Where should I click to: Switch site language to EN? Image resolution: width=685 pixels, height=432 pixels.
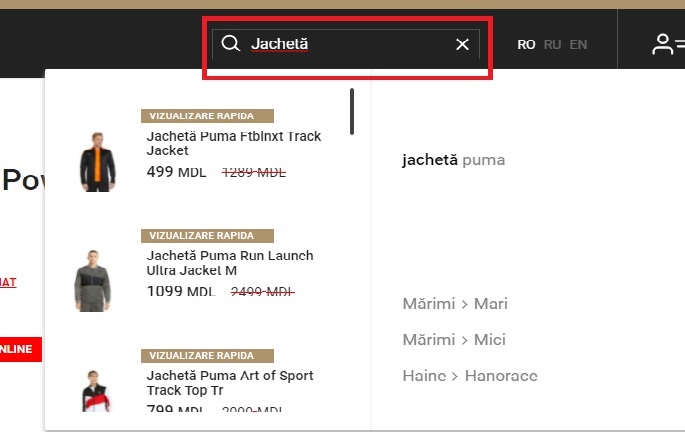[x=578, y=45]
